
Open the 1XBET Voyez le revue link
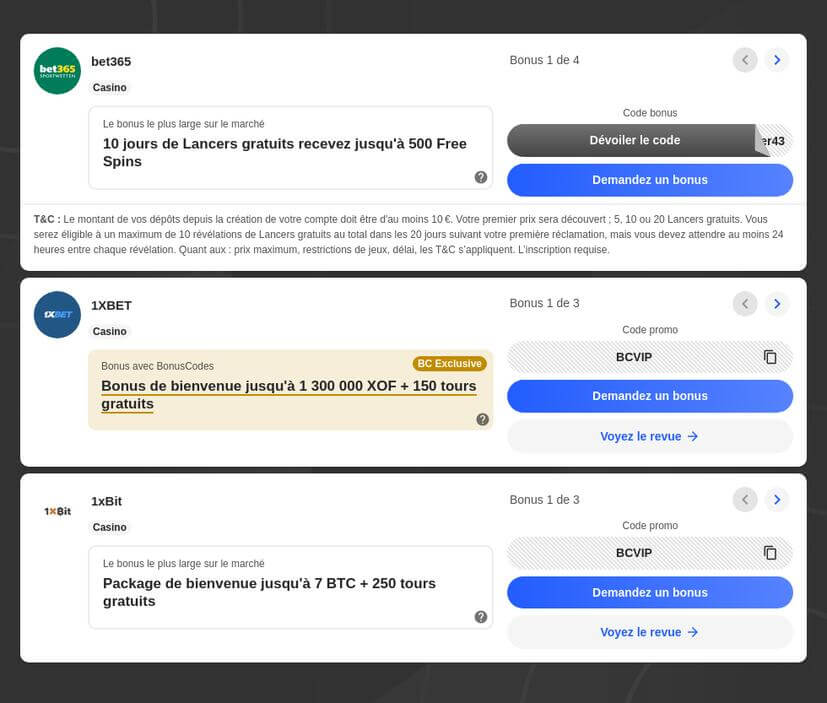point(649,436)
